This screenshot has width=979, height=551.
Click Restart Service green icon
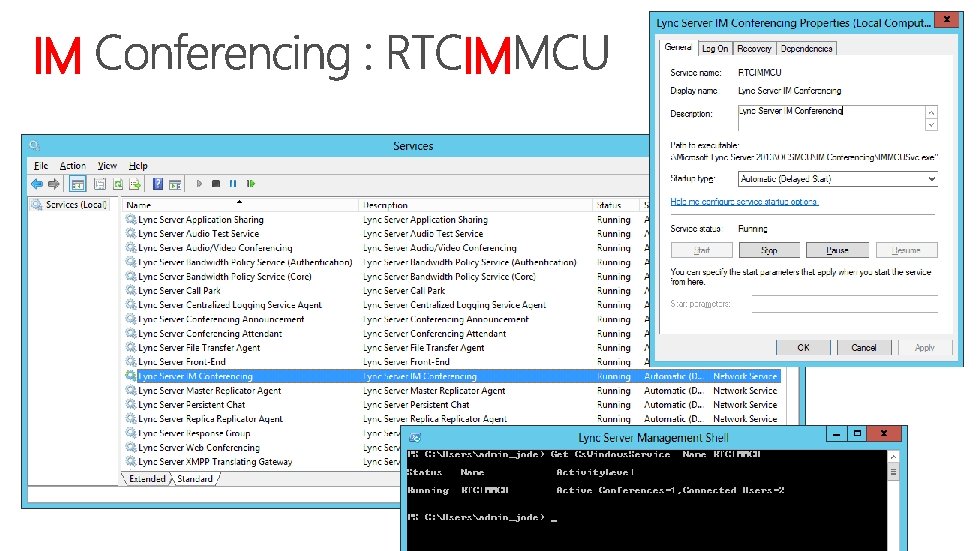[251, 183]
